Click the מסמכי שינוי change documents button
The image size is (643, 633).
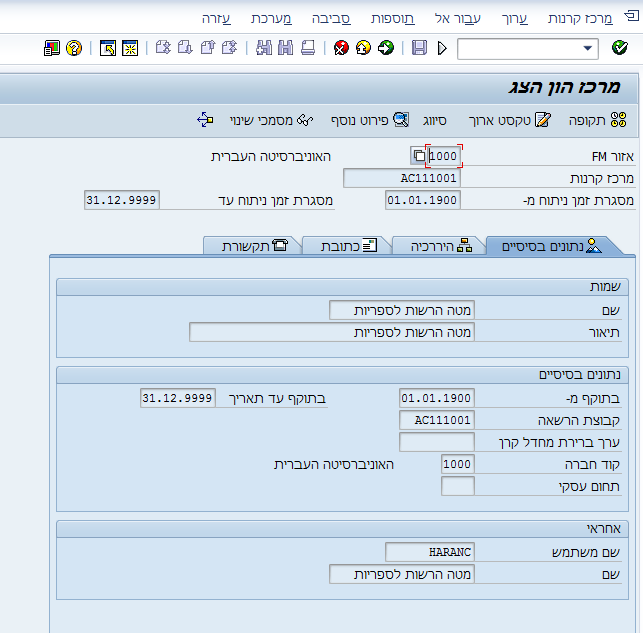pos(271,120)
